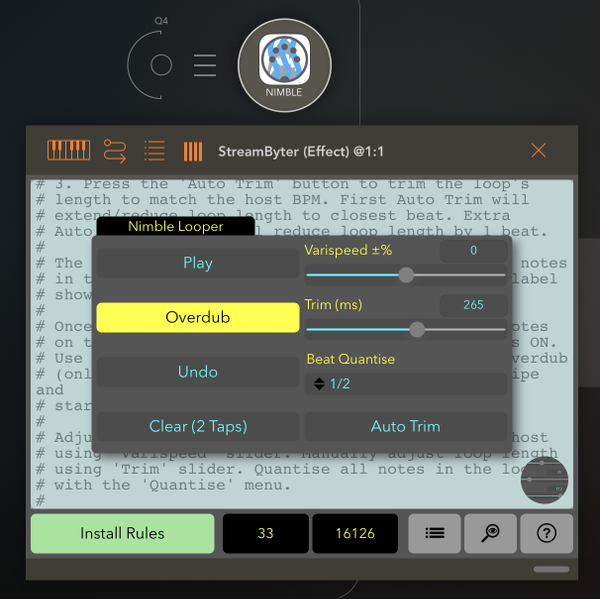Click the round panel thumbnail preview
The height and width of the screenshot is (599, 600).
(544, 480)
